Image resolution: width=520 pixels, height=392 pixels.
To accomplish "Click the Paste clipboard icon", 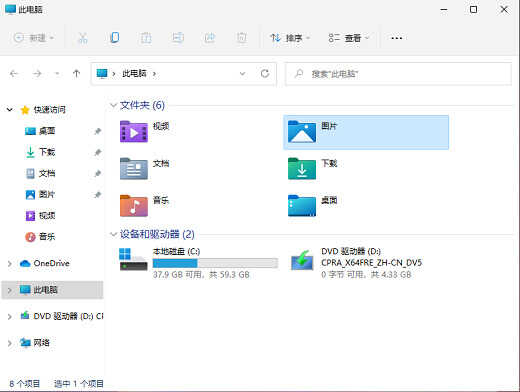I will 146,38.
